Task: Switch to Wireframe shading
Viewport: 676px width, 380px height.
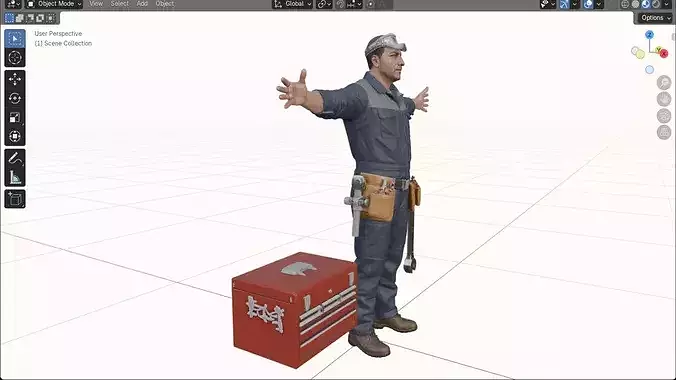Action: [x=625, y=4]
